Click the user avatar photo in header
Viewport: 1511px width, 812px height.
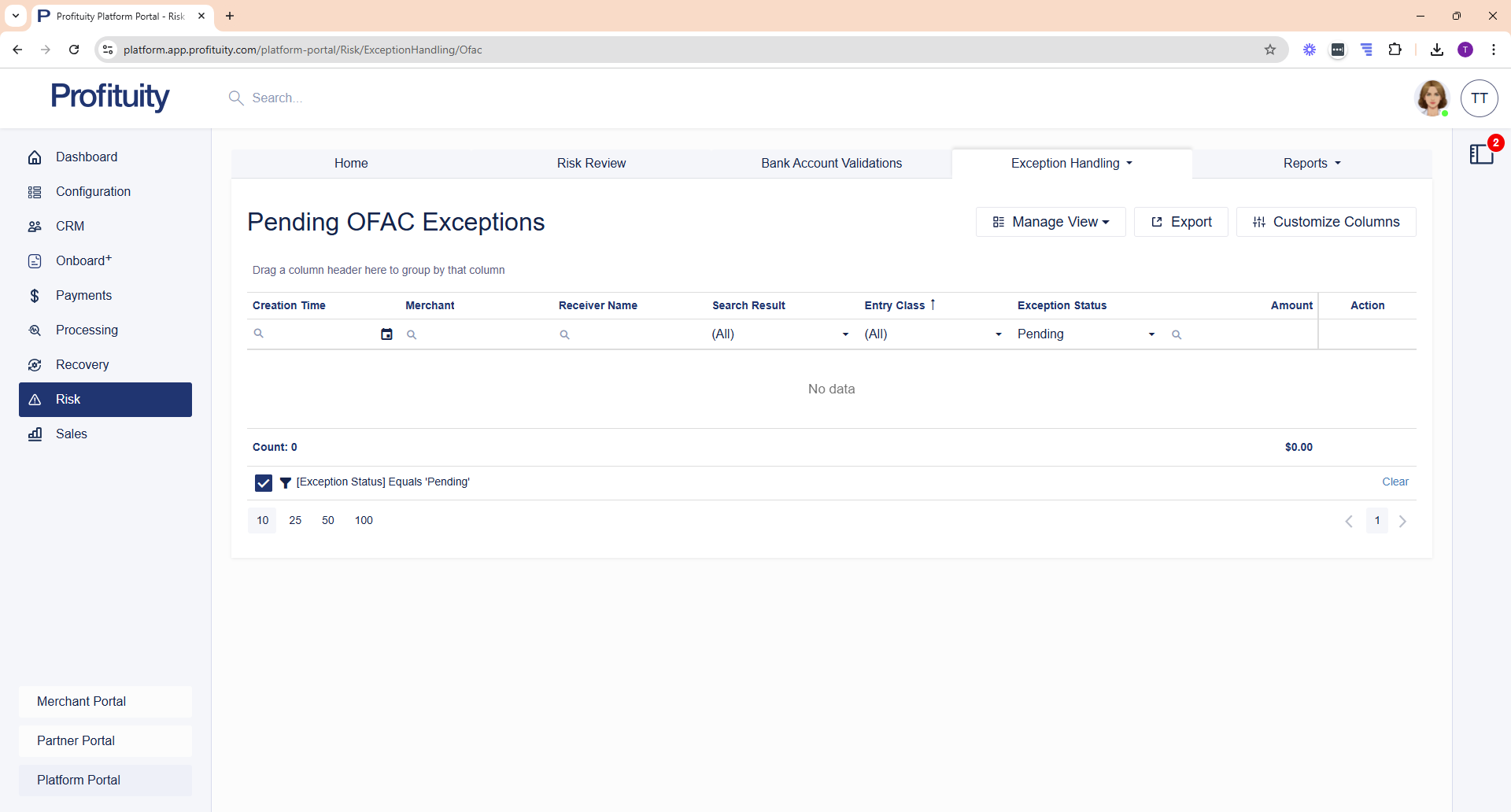click(x=1432, y=98)
